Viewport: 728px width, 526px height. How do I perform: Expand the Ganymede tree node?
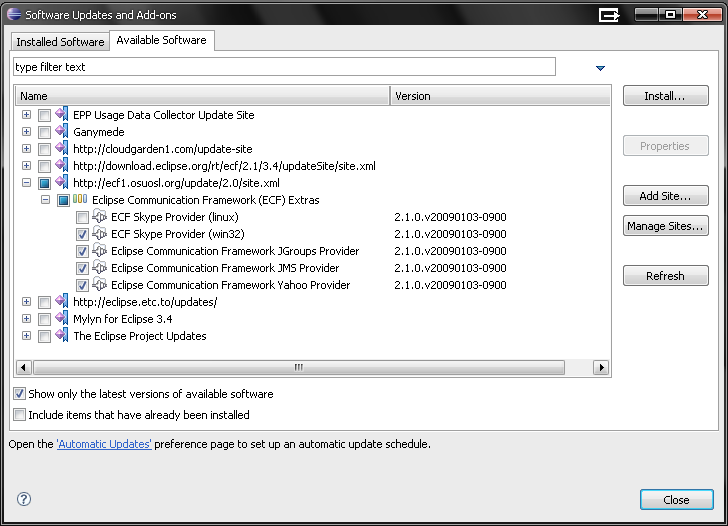tap(26, 131)
